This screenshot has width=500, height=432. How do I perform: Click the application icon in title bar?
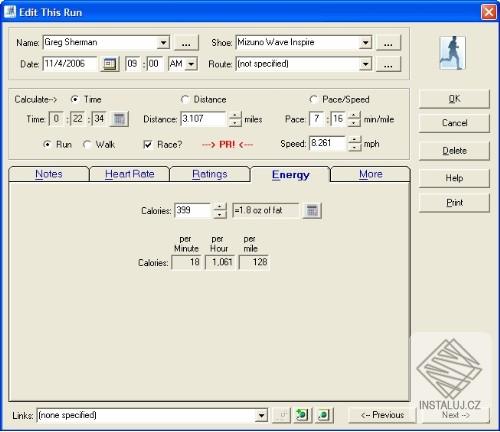pos(9,12)
